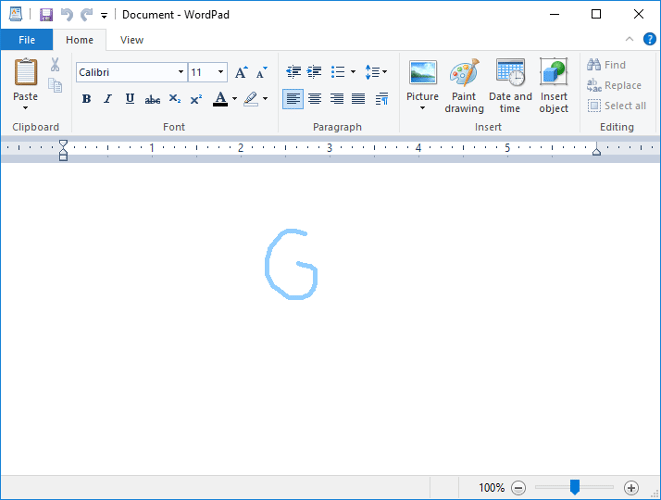
Task: Shrink the font size
Action: 262,73
